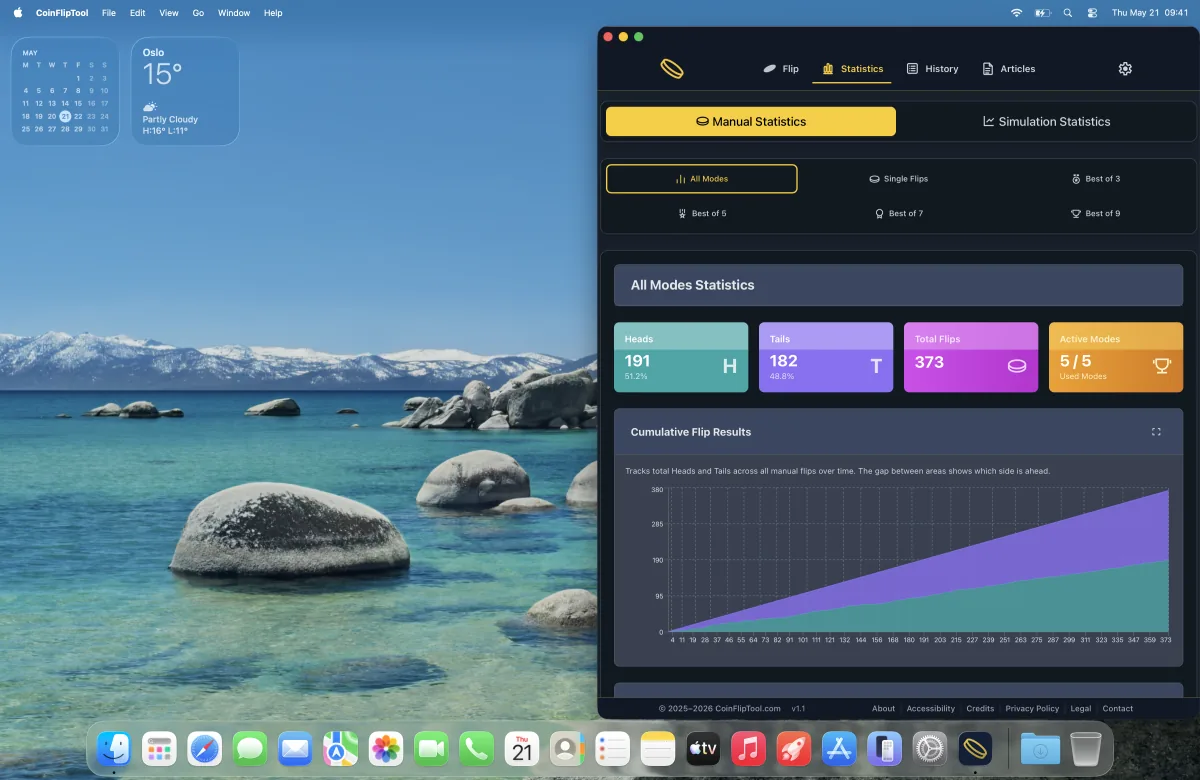Open Trash from the Dock

click(x=1086, y=748)
